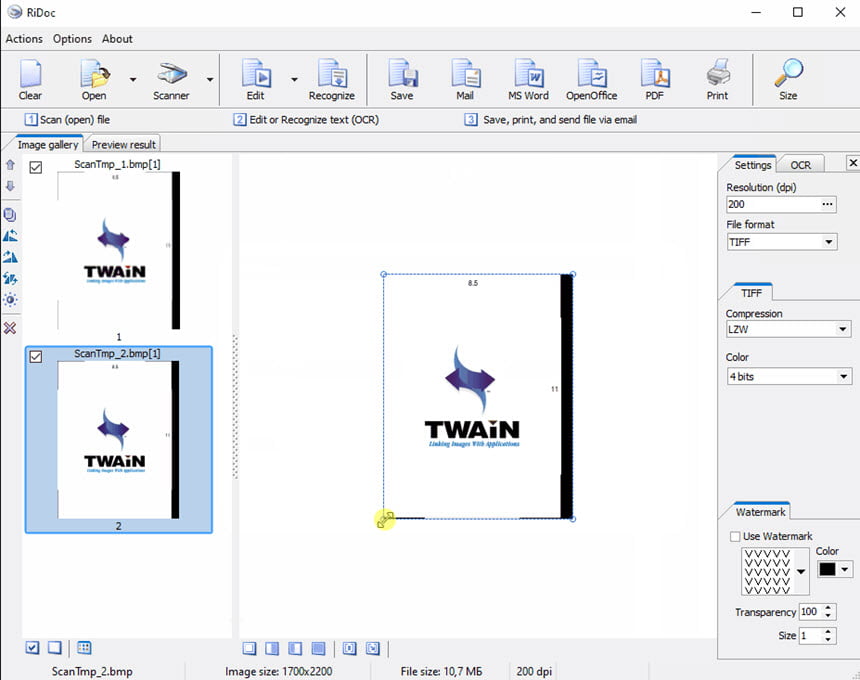Click the full-page selection icon
Viewport: 860px width, 680px height.
(318, 649)
